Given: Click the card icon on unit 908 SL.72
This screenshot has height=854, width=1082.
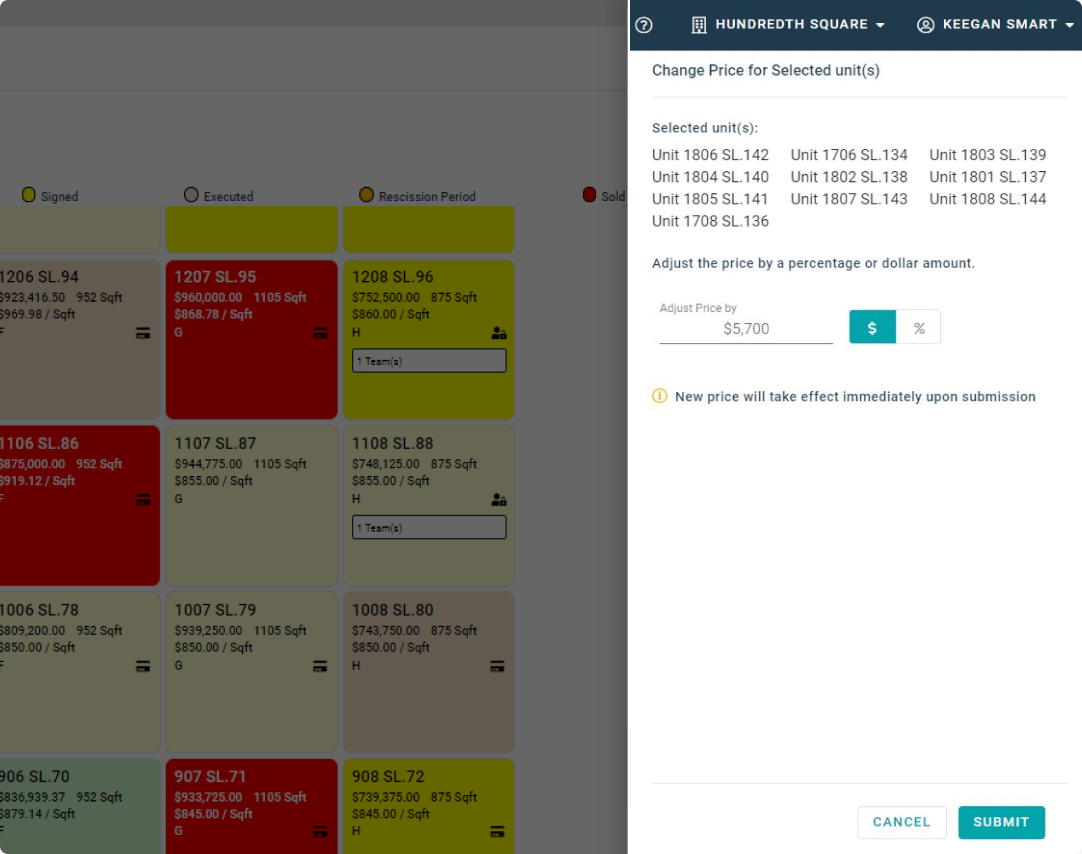Looking at the screenshot, I should coord(498,832).
